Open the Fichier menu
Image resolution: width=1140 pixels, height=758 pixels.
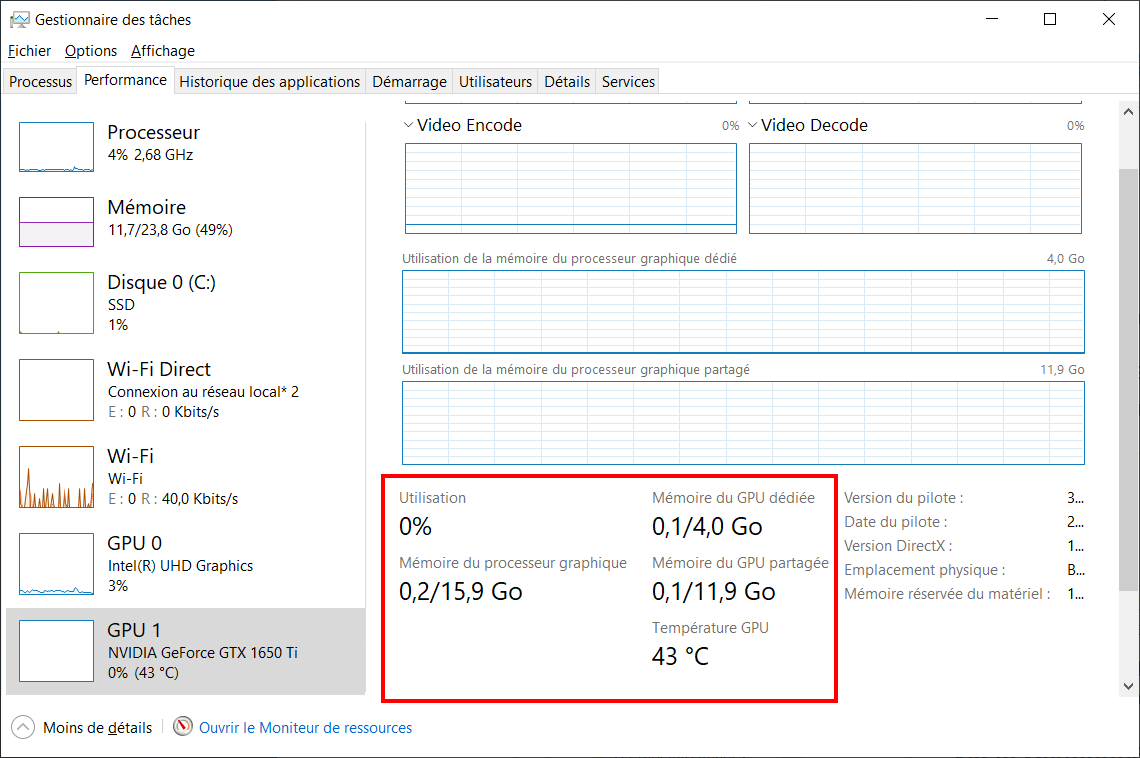pos(29,51)
